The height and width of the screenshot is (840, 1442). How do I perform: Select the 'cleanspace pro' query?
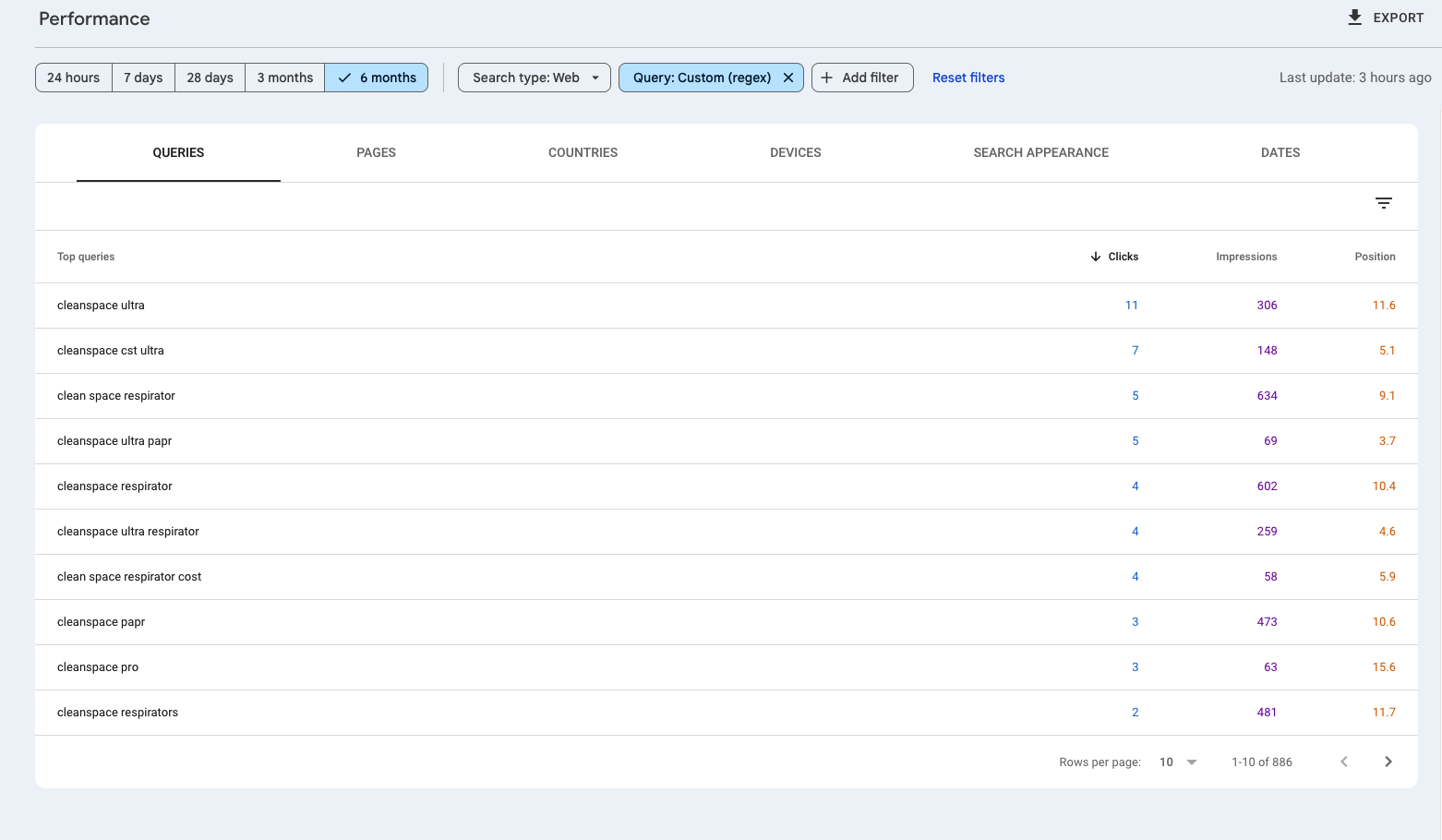point(98,667)
